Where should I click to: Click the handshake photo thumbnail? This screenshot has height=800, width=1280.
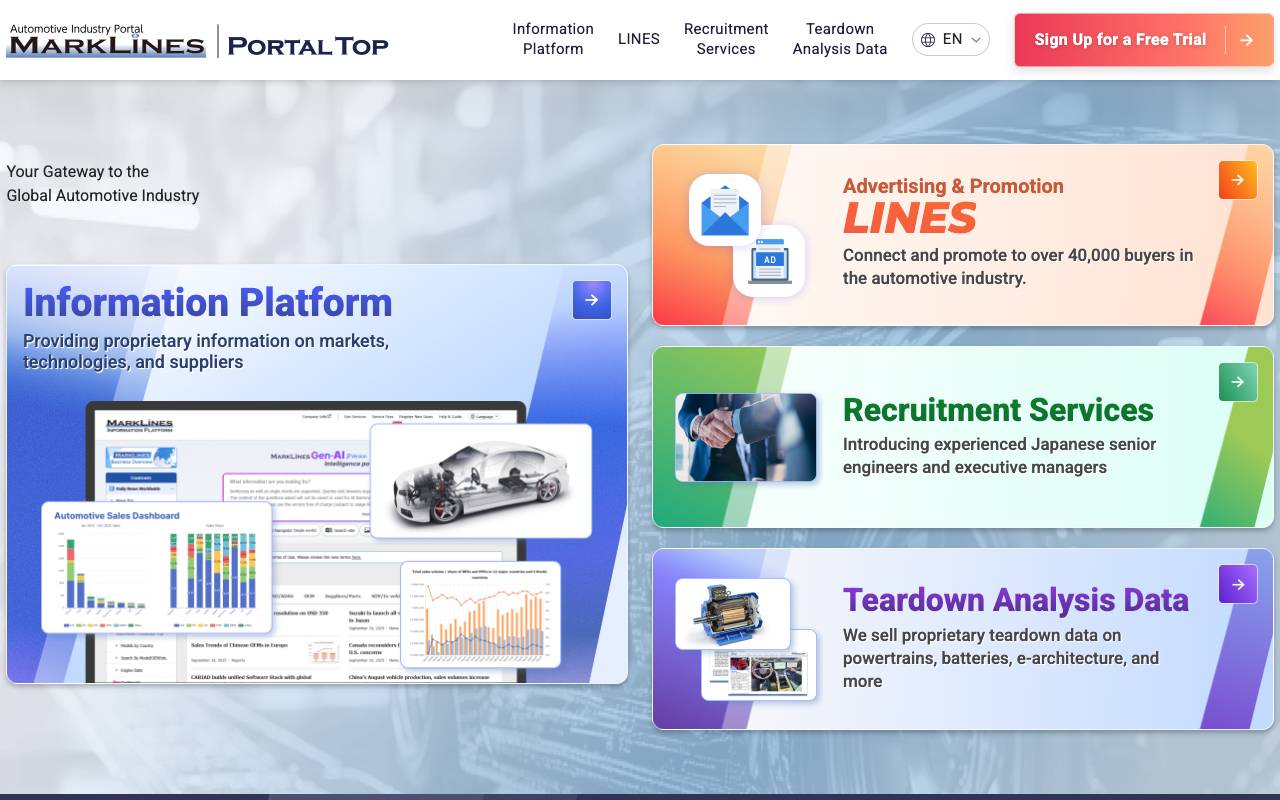coord(746,437)
